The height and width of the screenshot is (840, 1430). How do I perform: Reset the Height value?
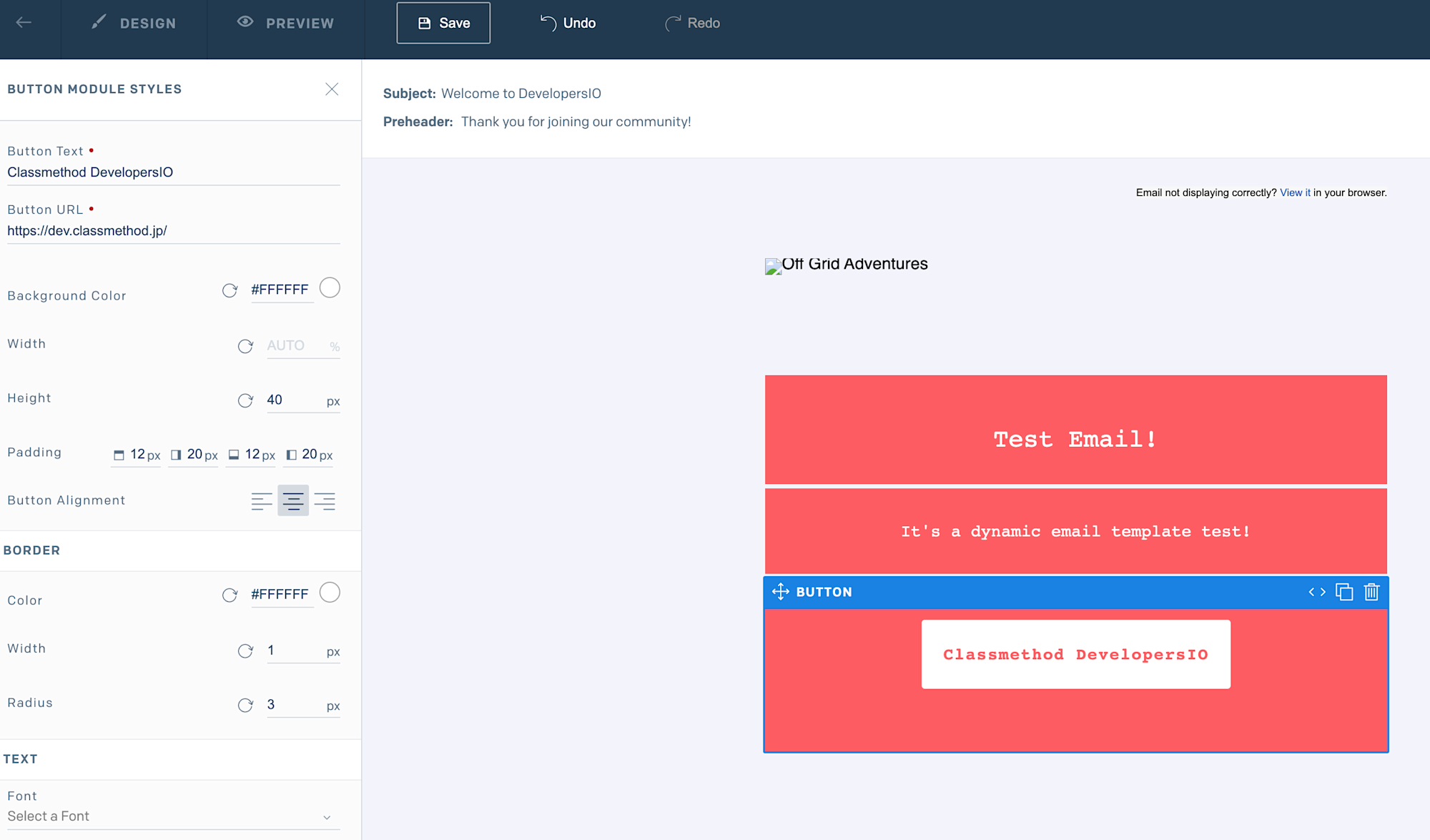[245, 400]
